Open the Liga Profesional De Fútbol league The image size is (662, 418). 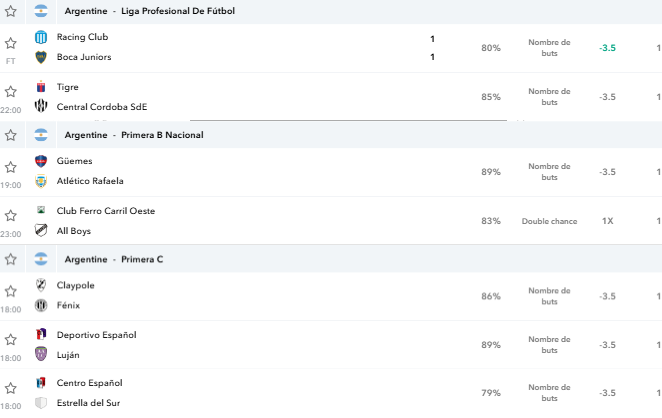[178, 11]
